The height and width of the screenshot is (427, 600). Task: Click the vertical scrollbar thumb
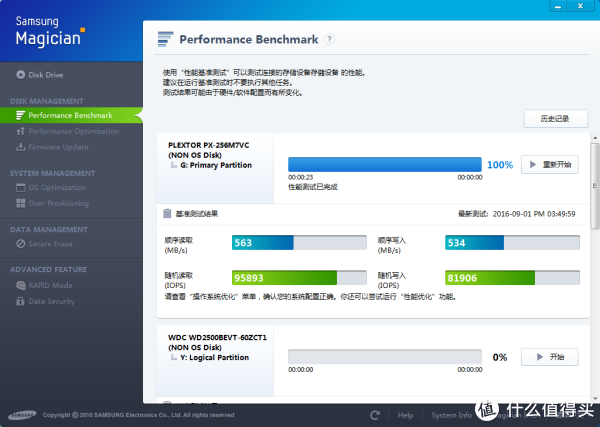click(595, 186)
